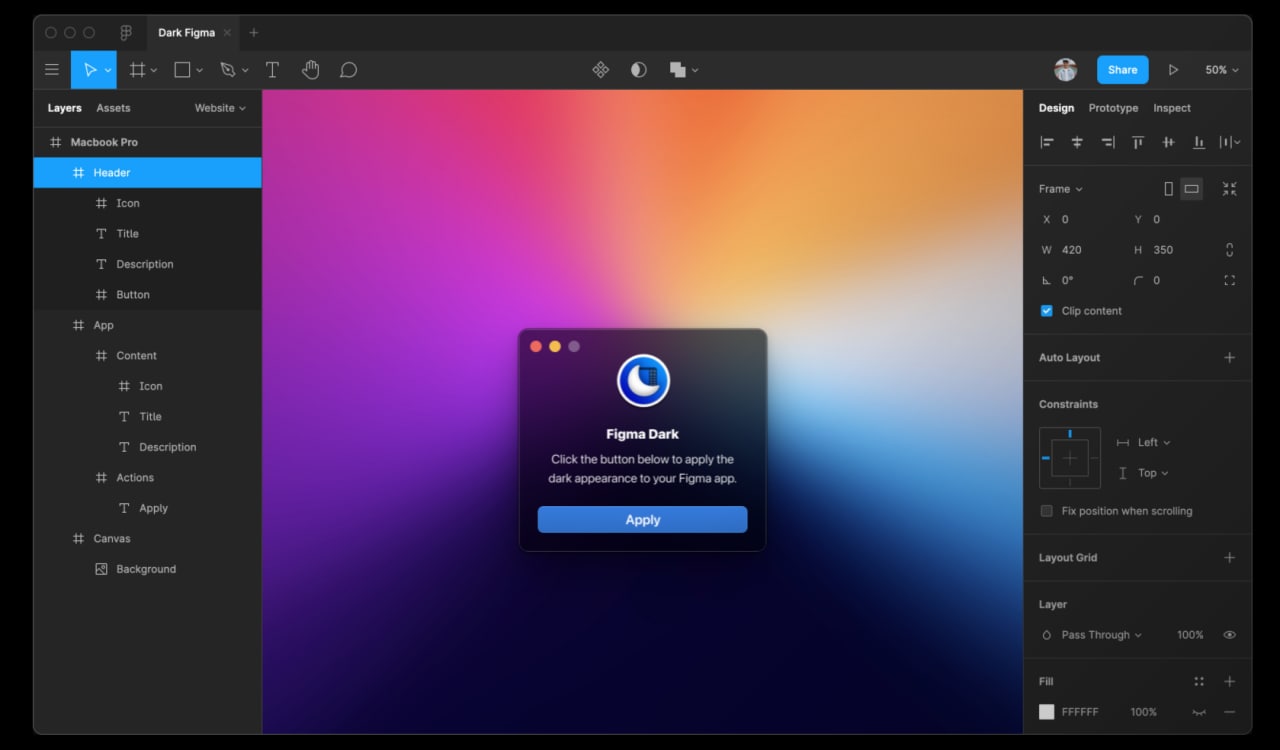Select the Background layer
The height and width of the screenshot is (750, 1280).
point(147,569)
